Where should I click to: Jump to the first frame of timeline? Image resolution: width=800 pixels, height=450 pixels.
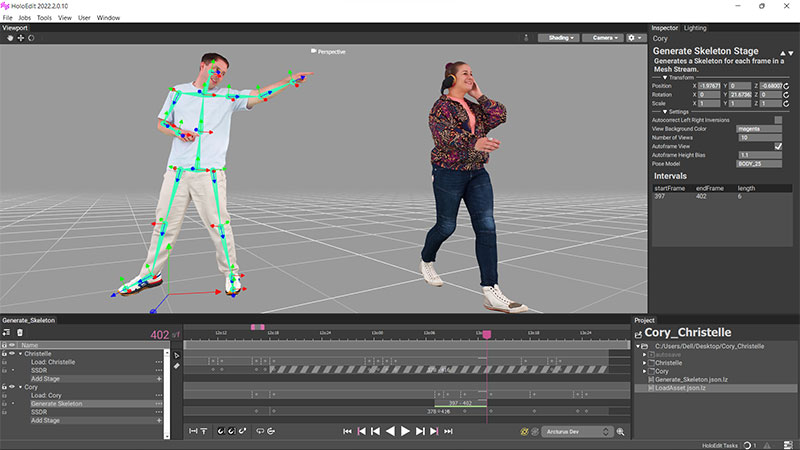[x=347, y=431]
